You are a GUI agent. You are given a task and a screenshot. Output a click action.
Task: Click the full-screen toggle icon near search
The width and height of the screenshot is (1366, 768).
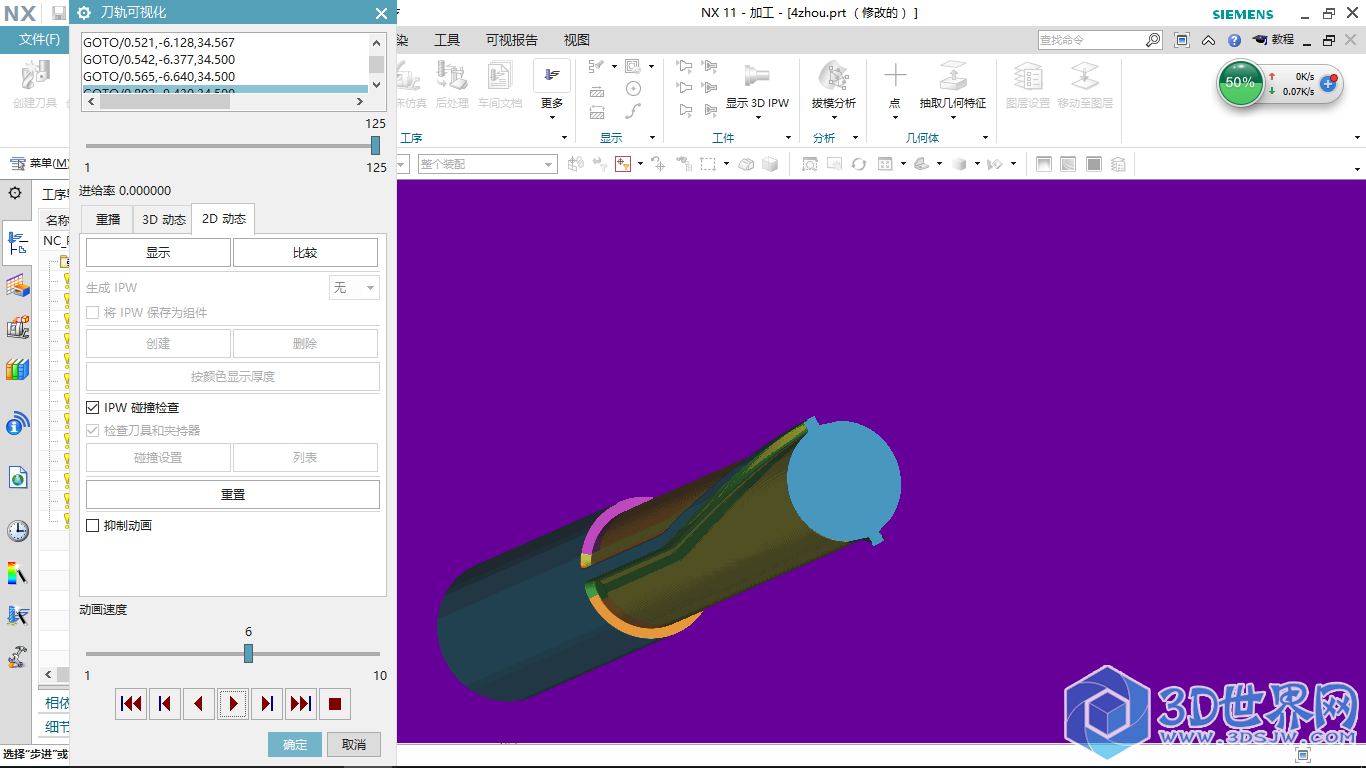[x=1182, y=40]
